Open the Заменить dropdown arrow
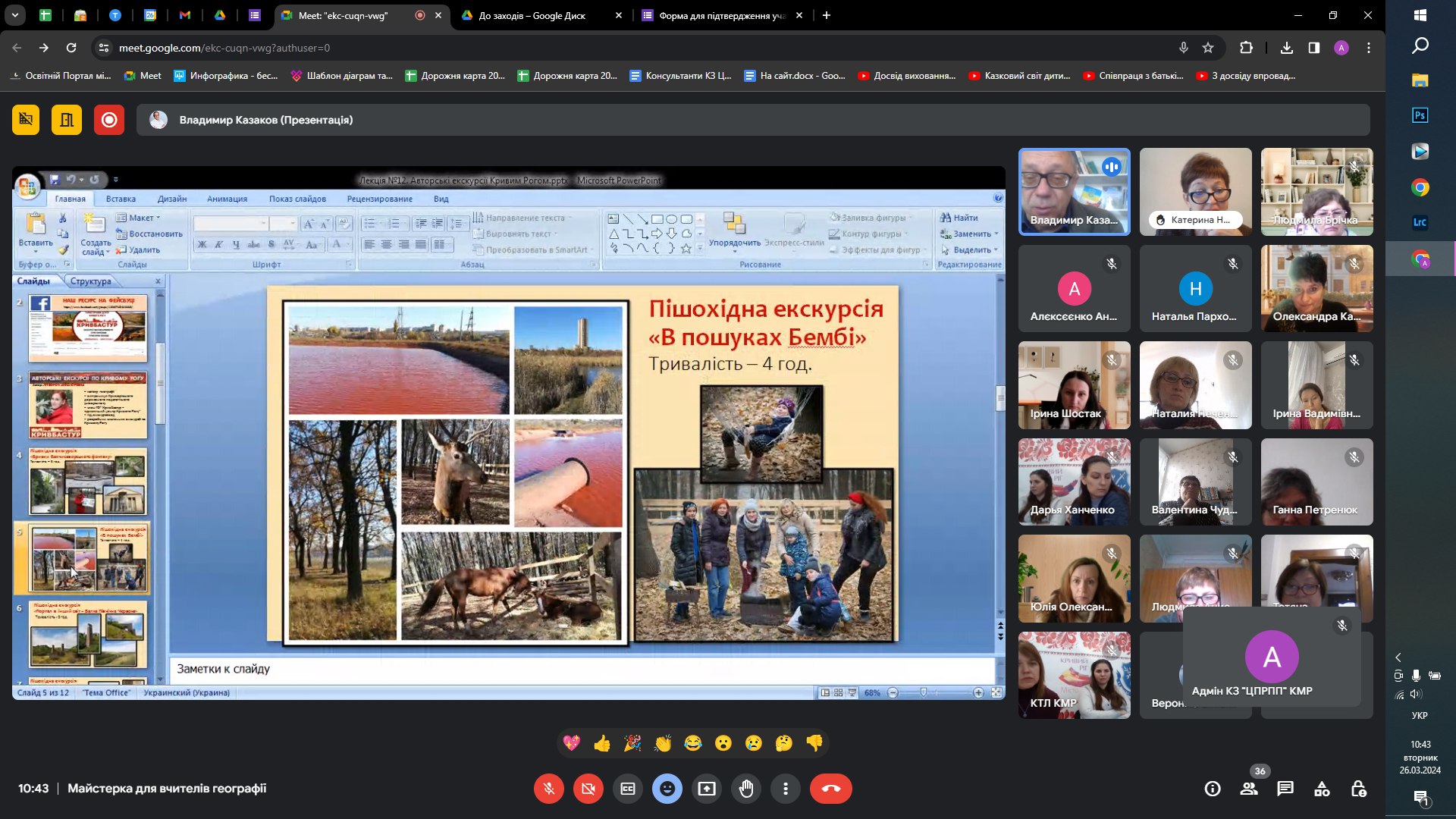The height and width of the screenshot is (819, 1456). point(996,234)
